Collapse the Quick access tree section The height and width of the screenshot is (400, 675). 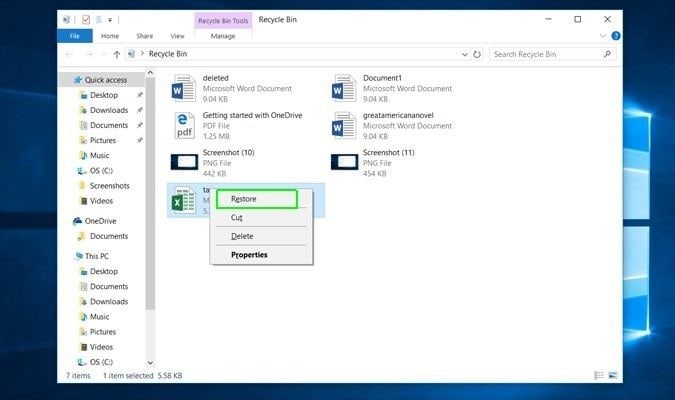click(x=64, y=80)
